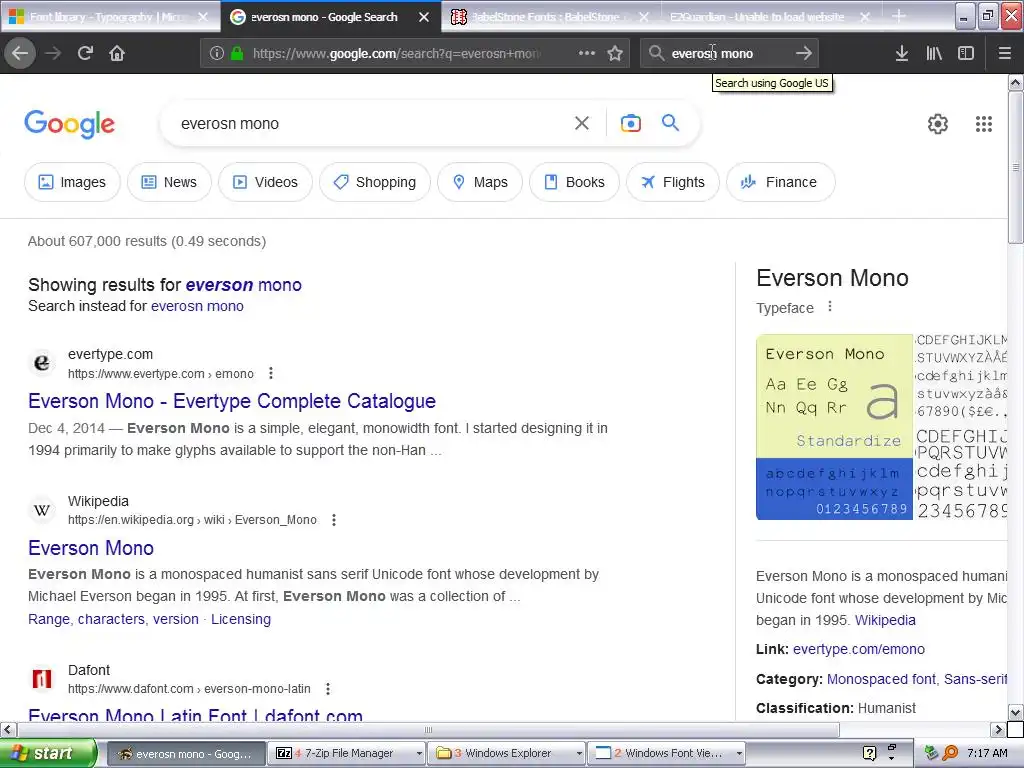Click 'everson mono' corrected spelling link
Viewport: 1024px width, 768px height.
click(x=244, y=285)
